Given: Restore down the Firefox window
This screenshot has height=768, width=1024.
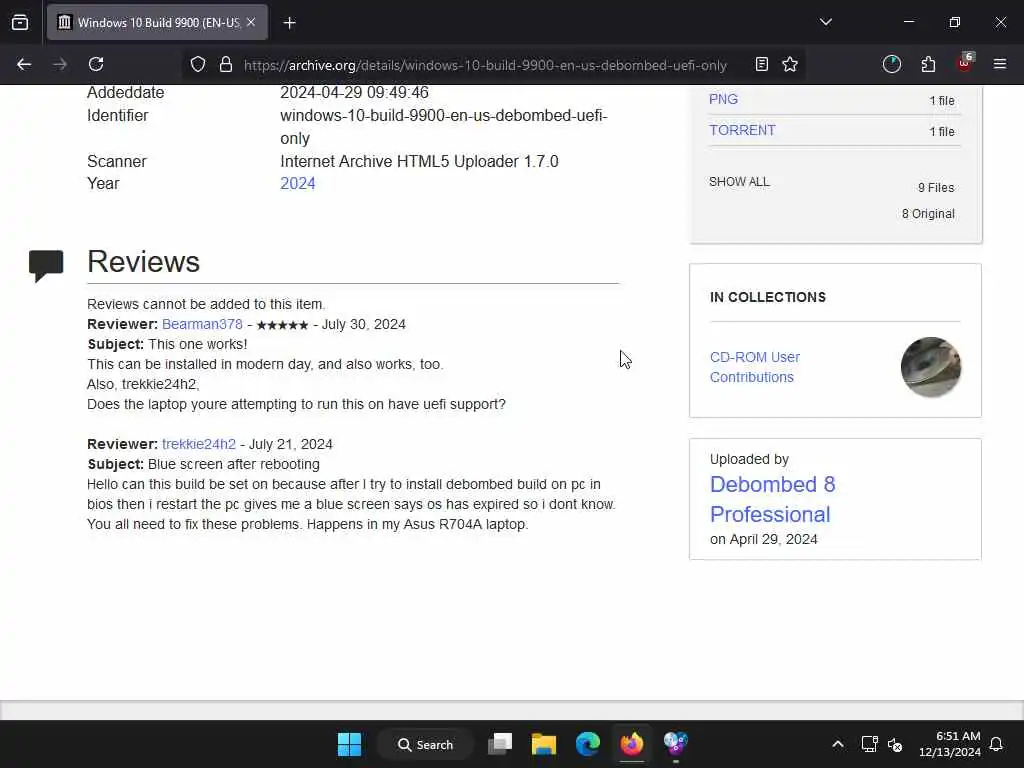Looking at the screenshot, I should click(x=955, y=22).
